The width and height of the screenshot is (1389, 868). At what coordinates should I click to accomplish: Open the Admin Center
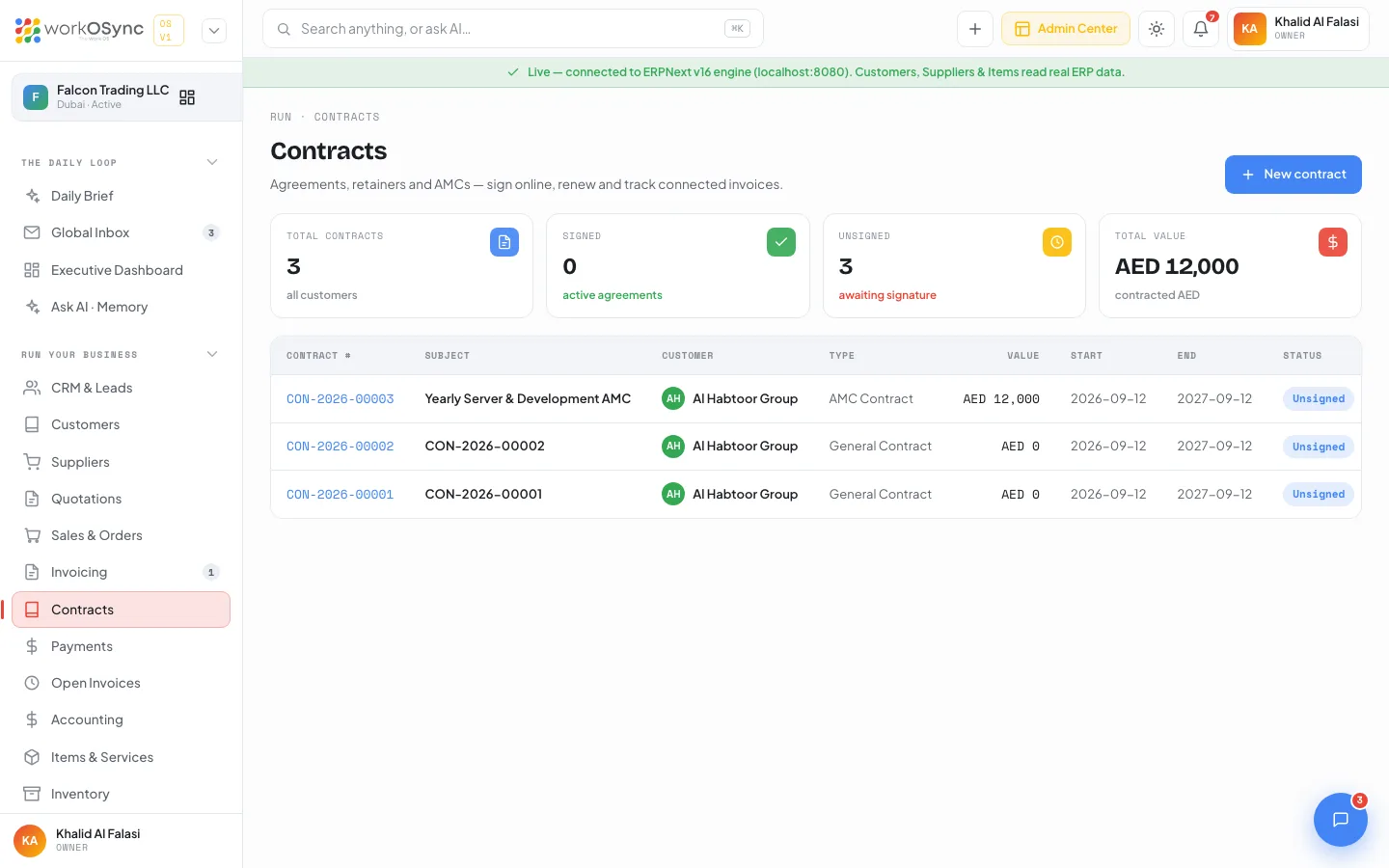coord(1066,29)
